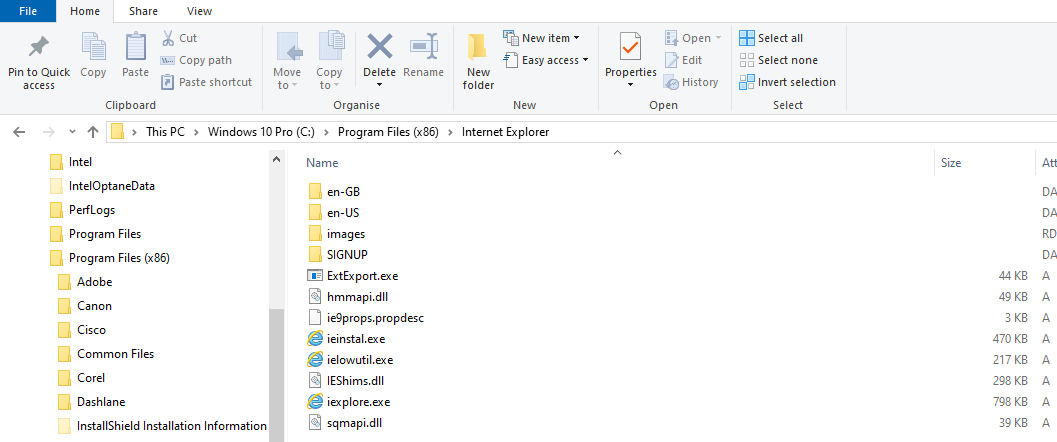
Task: Click navigation pane scrollbar up arrow
Action: click(x=276, y=160)
